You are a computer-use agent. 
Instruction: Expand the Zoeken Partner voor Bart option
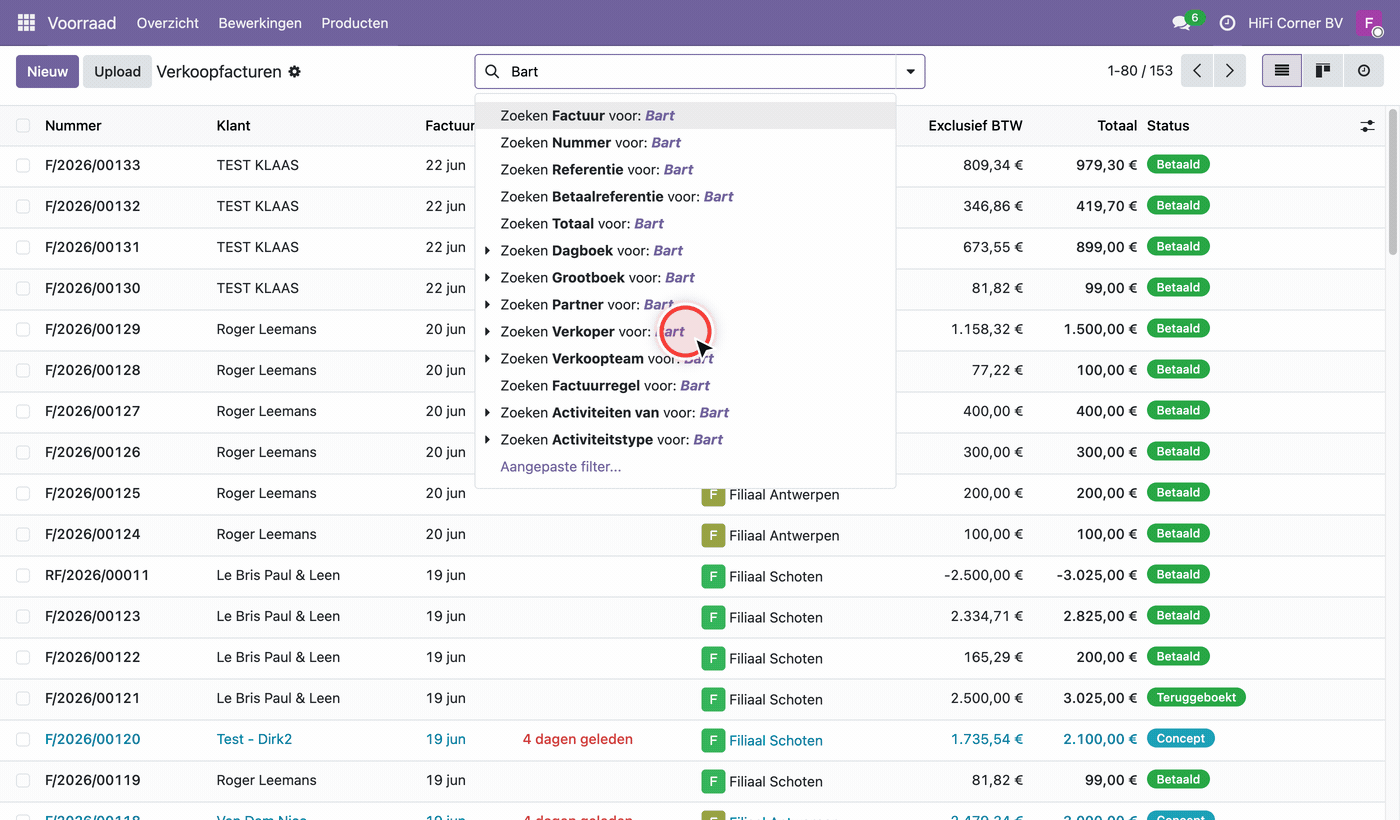487,304
